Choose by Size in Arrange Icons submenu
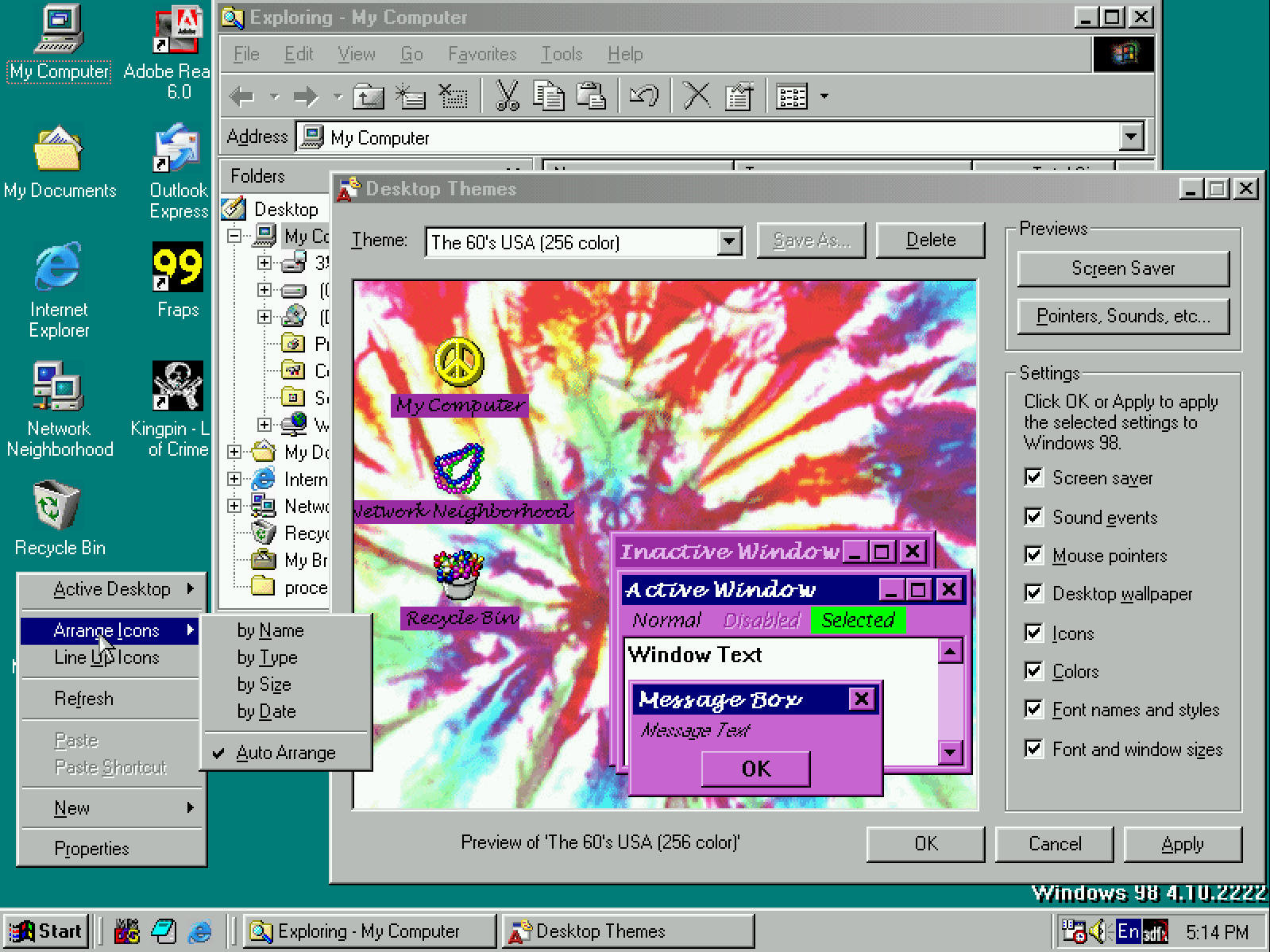This screenshot has height=952, width=1270. click(x=286, y=684)
